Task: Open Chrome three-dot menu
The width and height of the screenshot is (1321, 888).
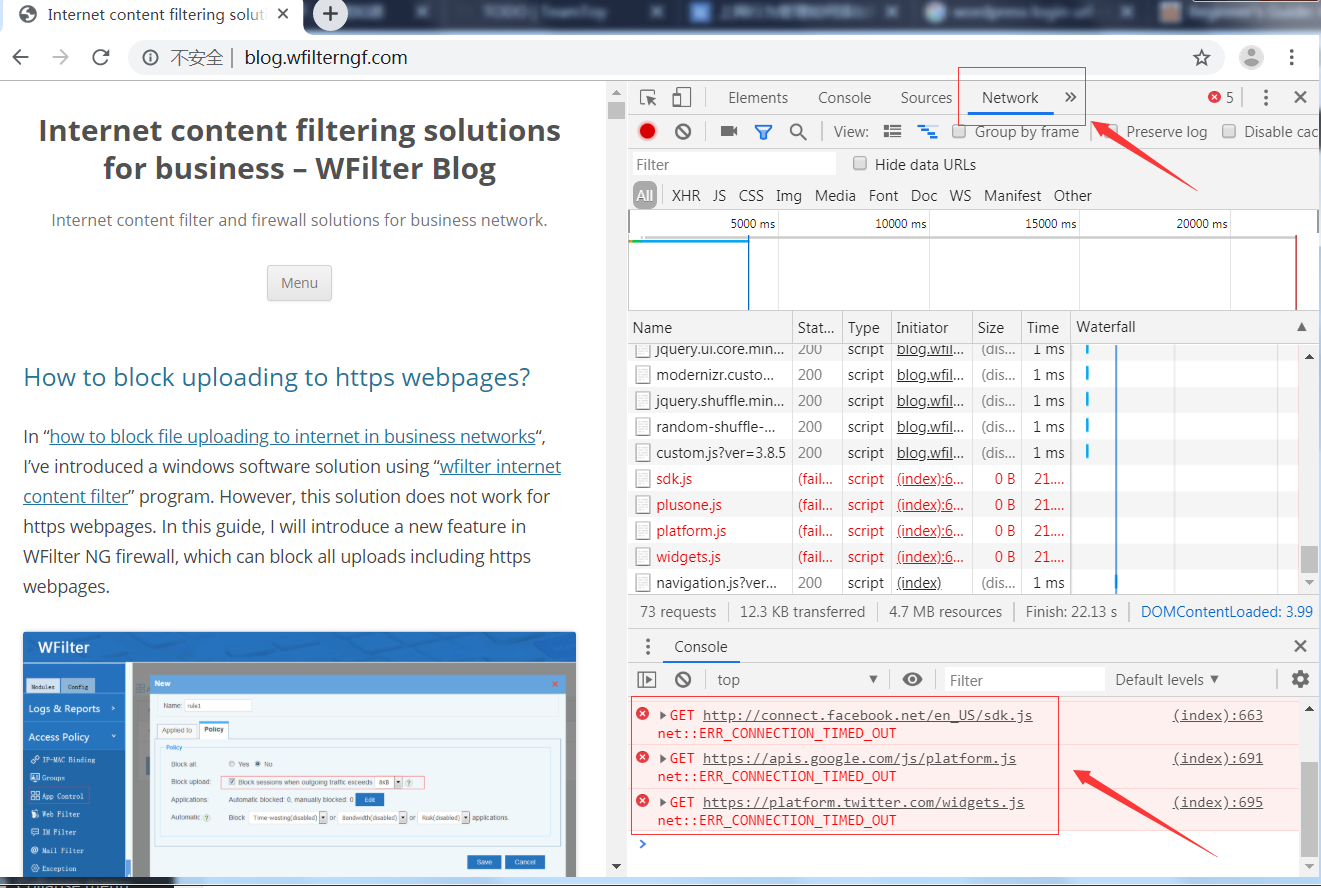Action: (x=1292, y=57)
